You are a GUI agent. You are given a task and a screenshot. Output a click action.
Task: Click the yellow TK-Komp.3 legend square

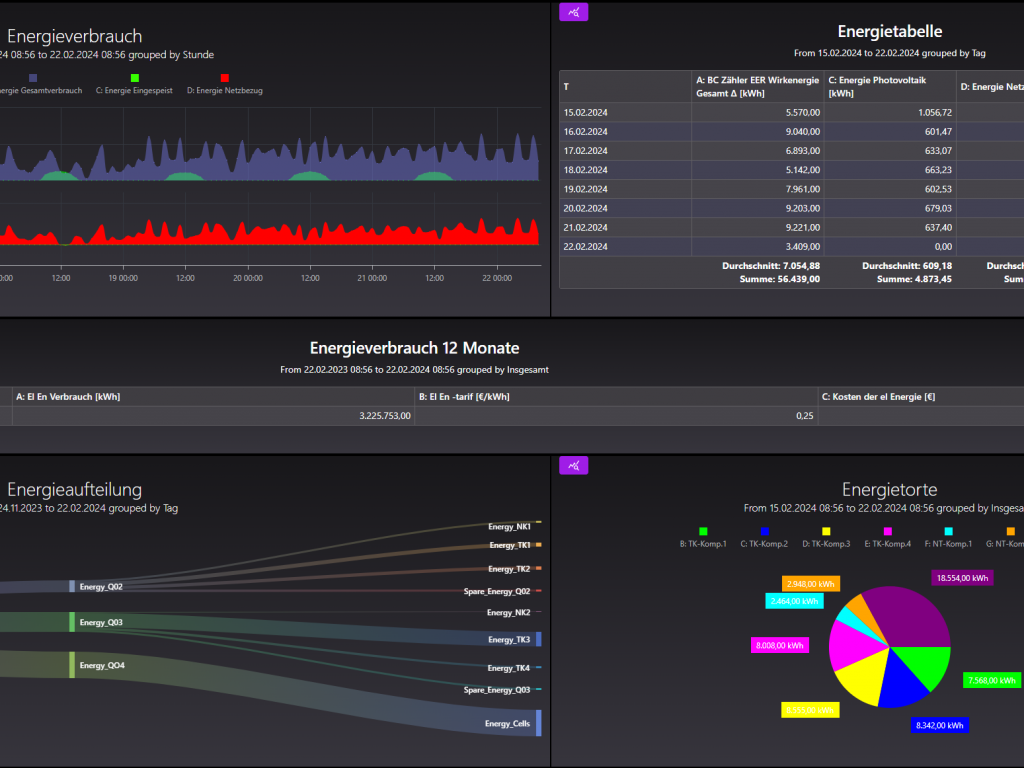tap(826, 531)
